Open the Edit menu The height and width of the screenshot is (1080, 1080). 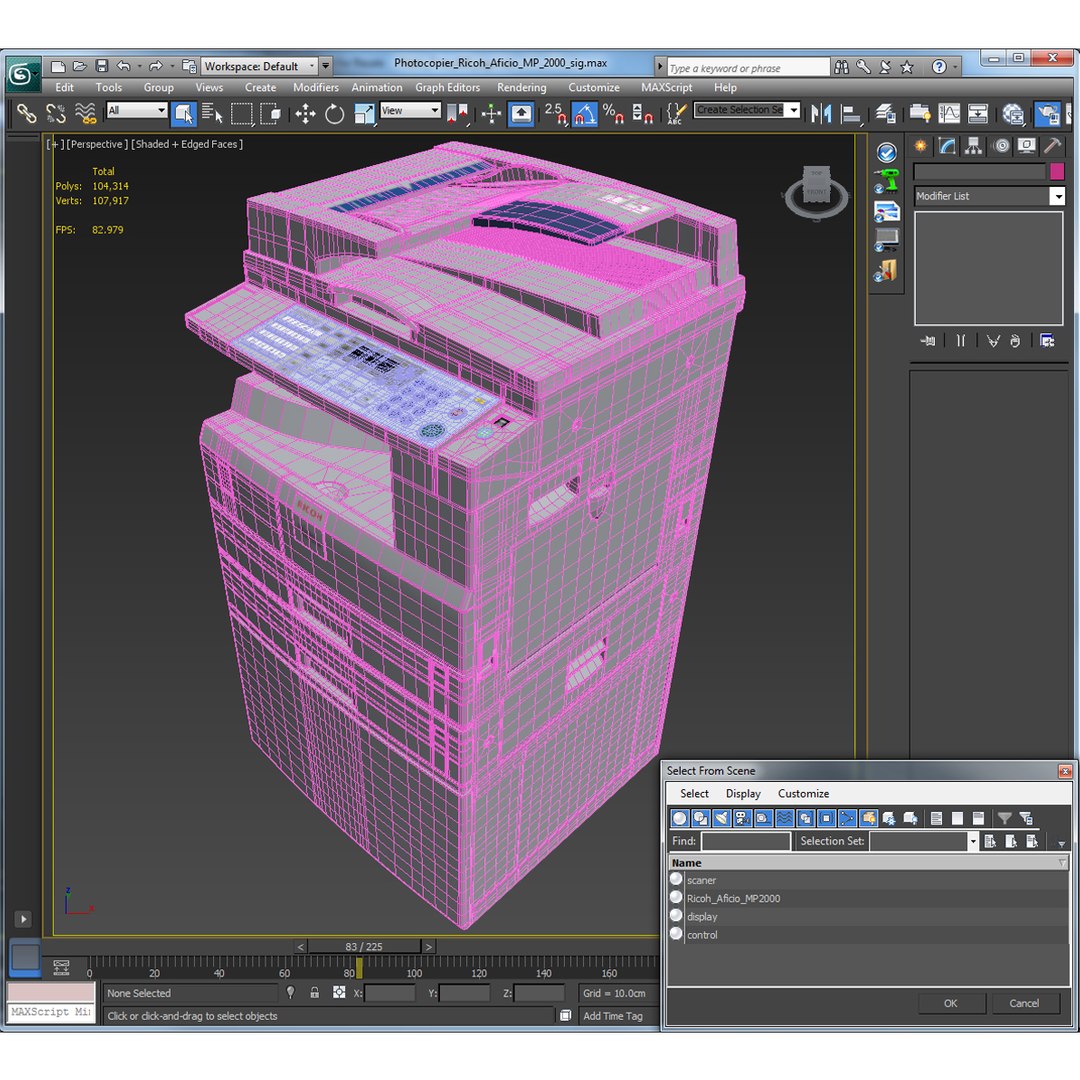[64, 87]
